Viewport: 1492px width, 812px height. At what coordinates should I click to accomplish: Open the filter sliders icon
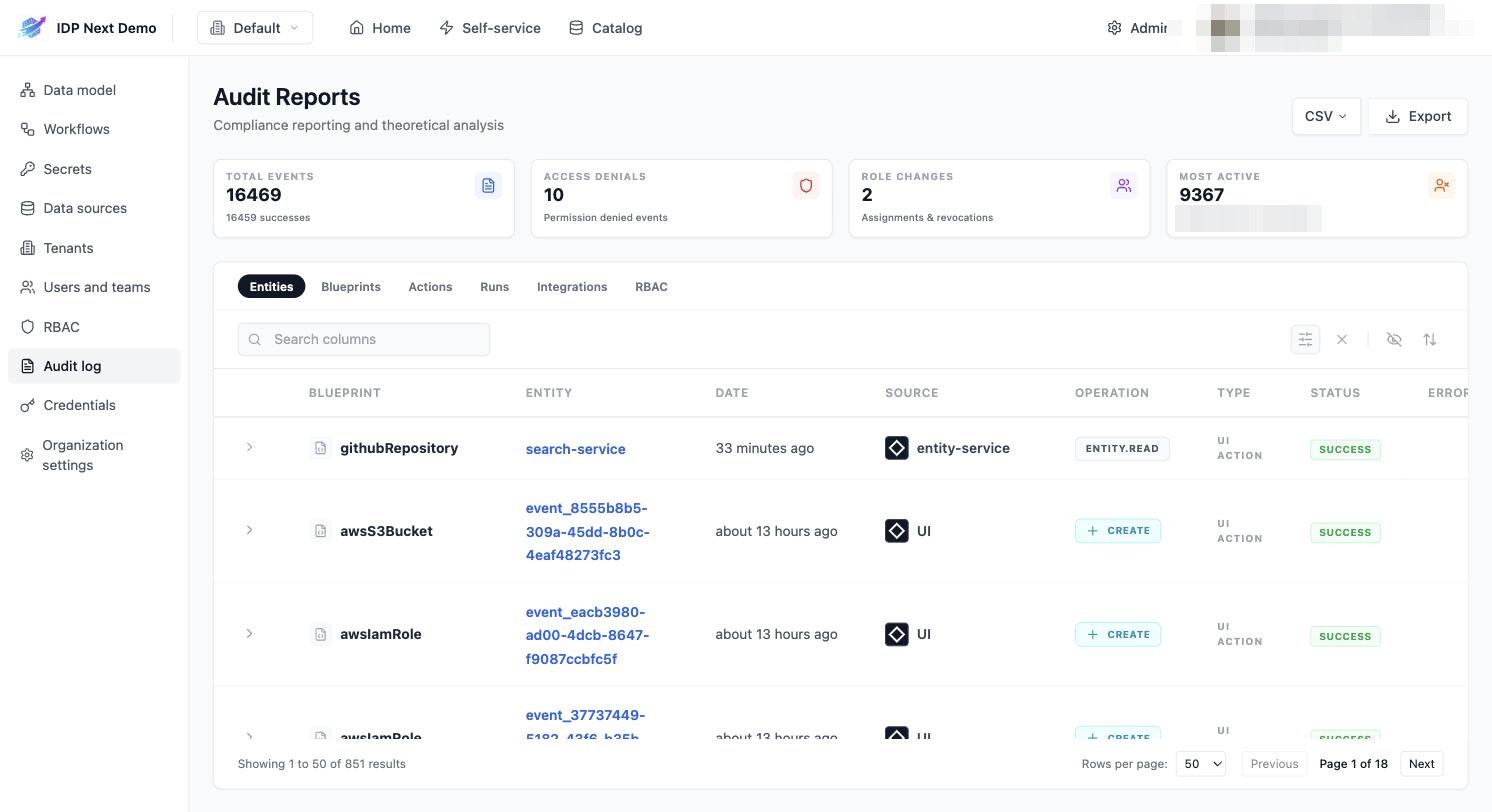(1305, 340)
